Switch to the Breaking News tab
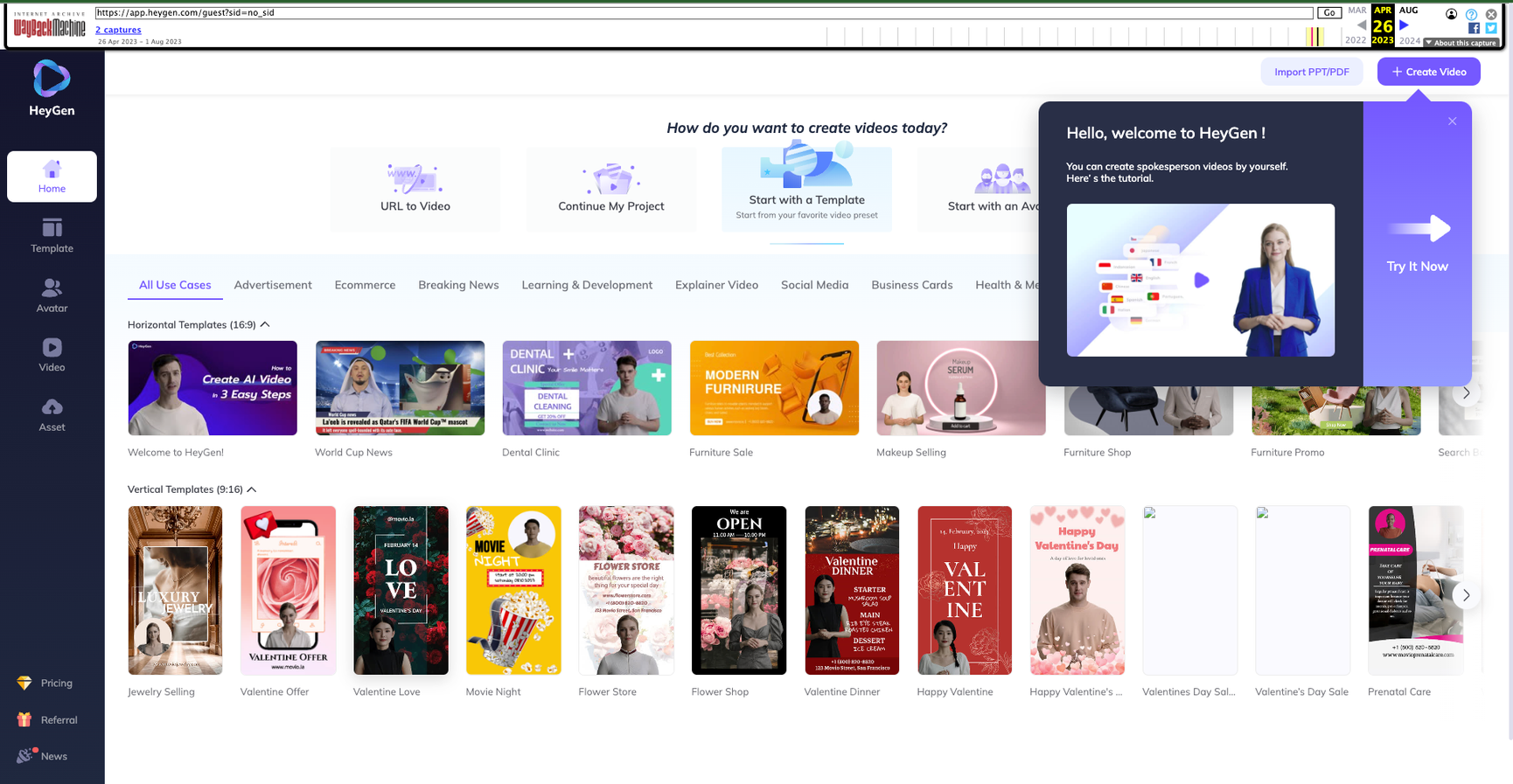 458,285
